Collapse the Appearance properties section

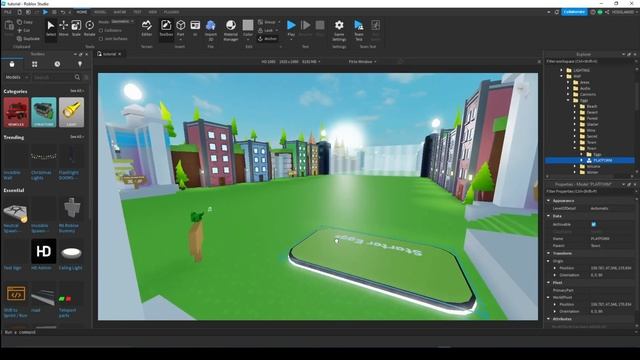[x=549, y=201]
